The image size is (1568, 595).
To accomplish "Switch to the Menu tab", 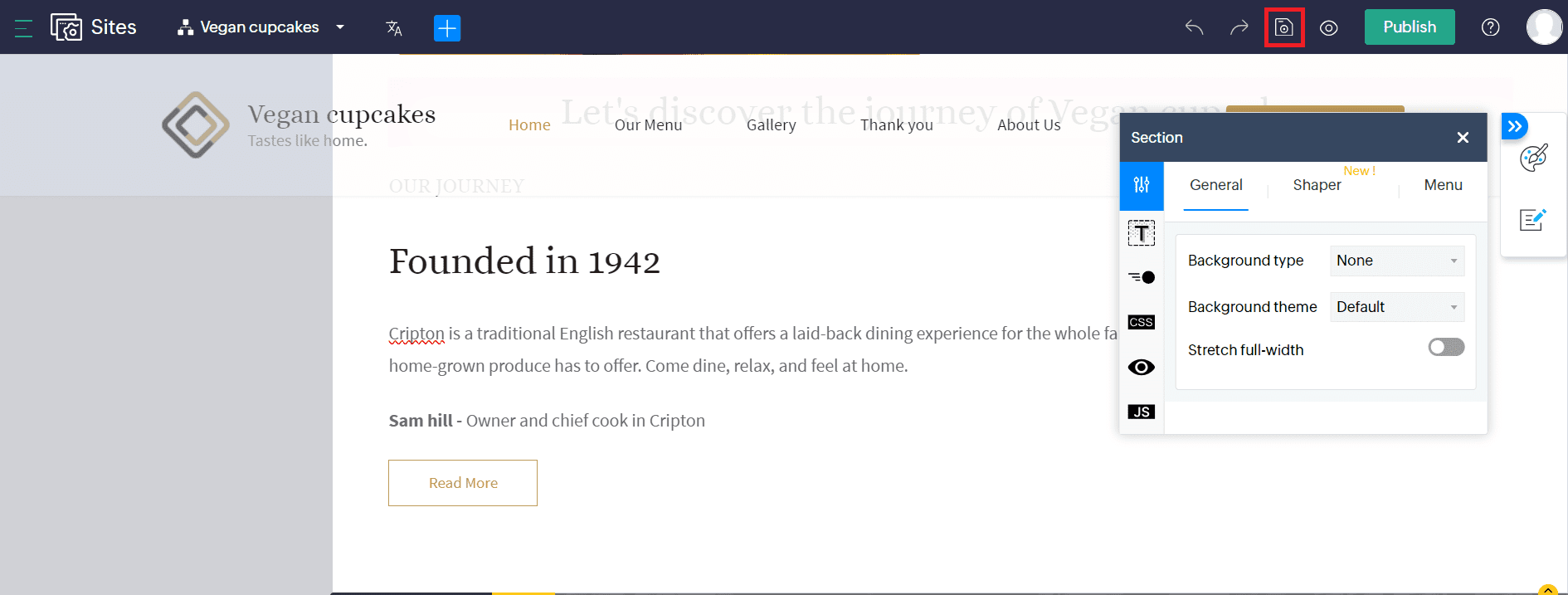I will click(1443, 185).
